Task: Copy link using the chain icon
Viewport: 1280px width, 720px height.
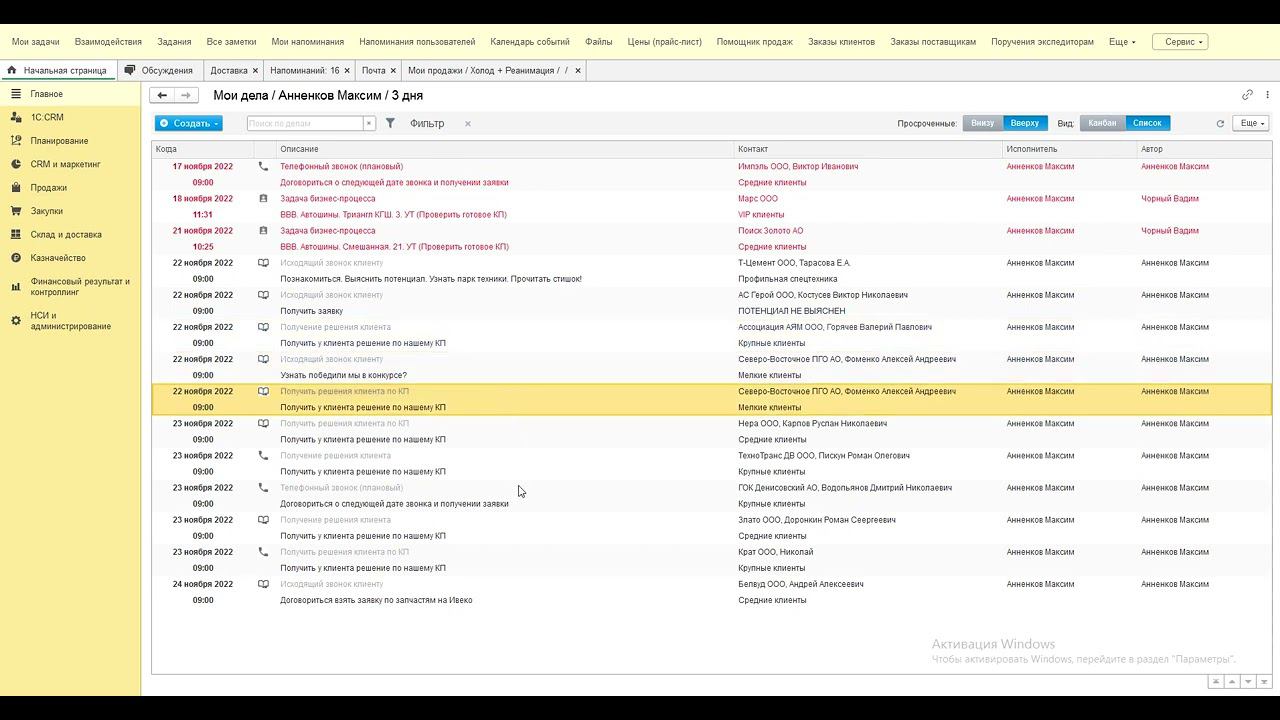Action: pos(1247,95)
